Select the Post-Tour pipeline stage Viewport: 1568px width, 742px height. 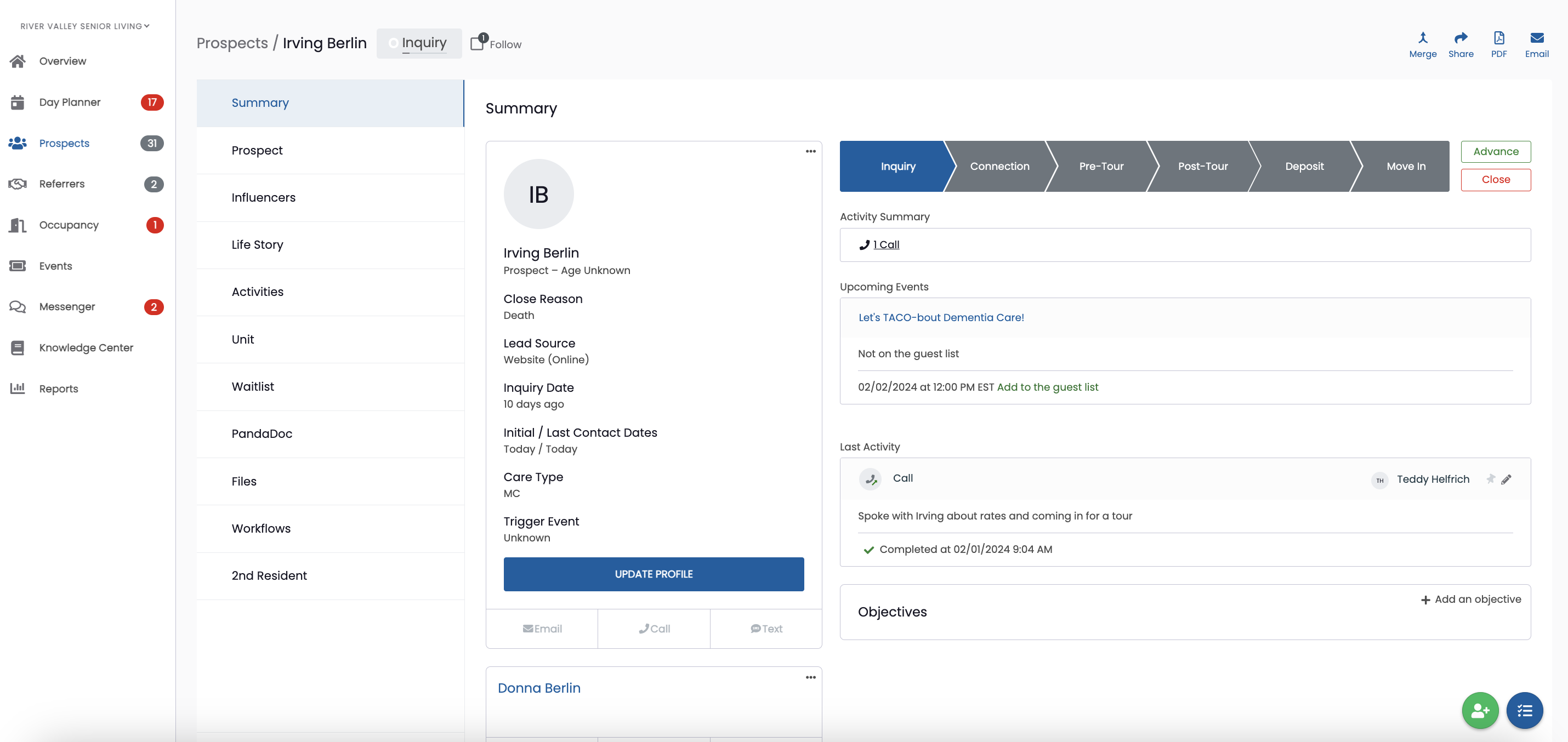(x=1203, y=167)
